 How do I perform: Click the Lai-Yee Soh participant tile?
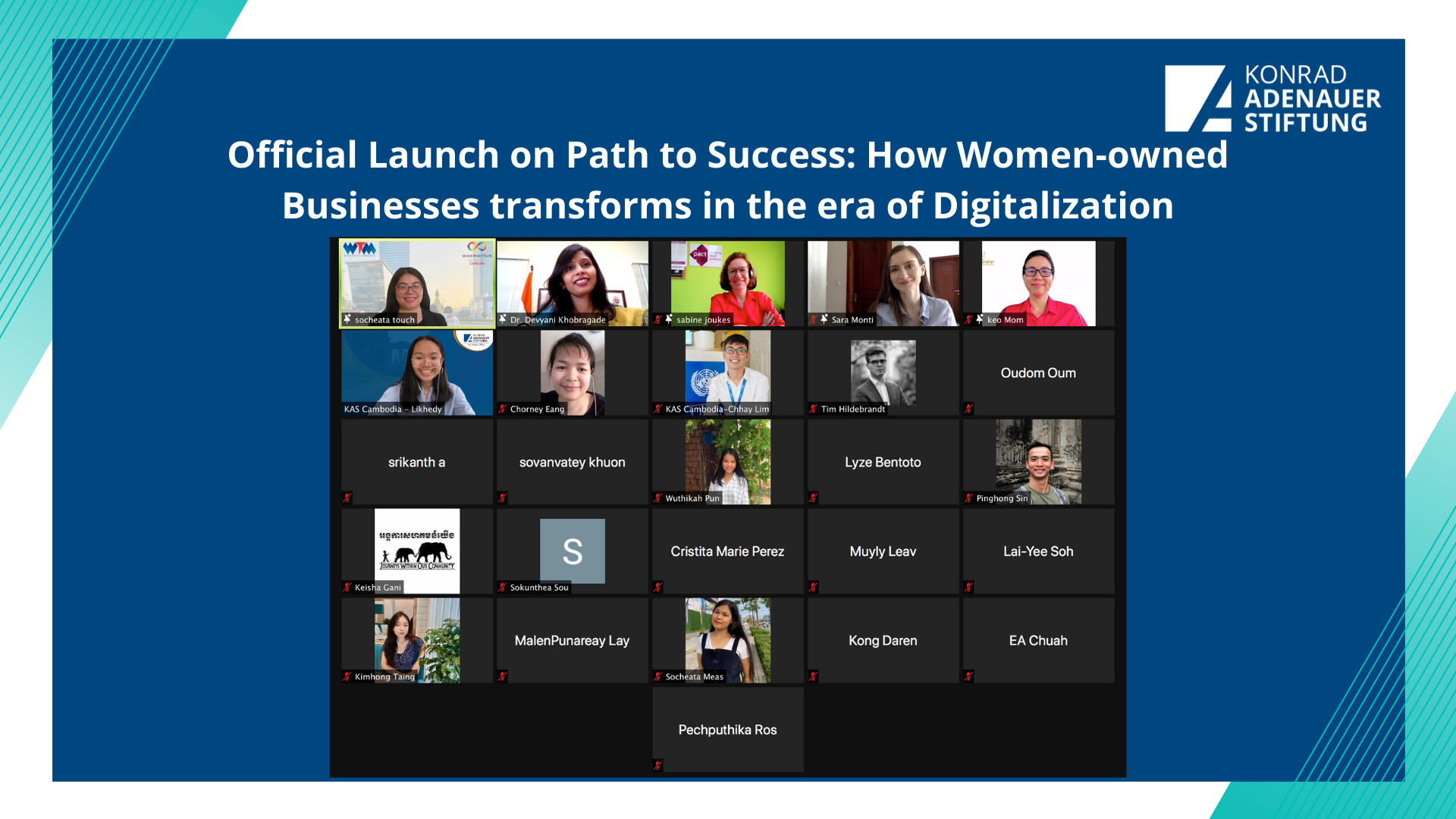1038,551
